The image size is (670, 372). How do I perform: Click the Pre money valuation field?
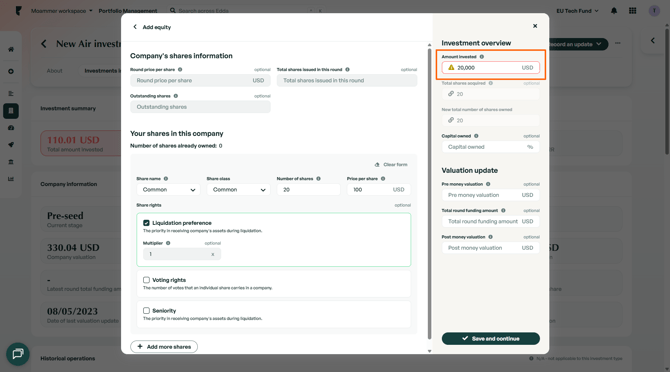pyautogui.click(x=491, y=195)
